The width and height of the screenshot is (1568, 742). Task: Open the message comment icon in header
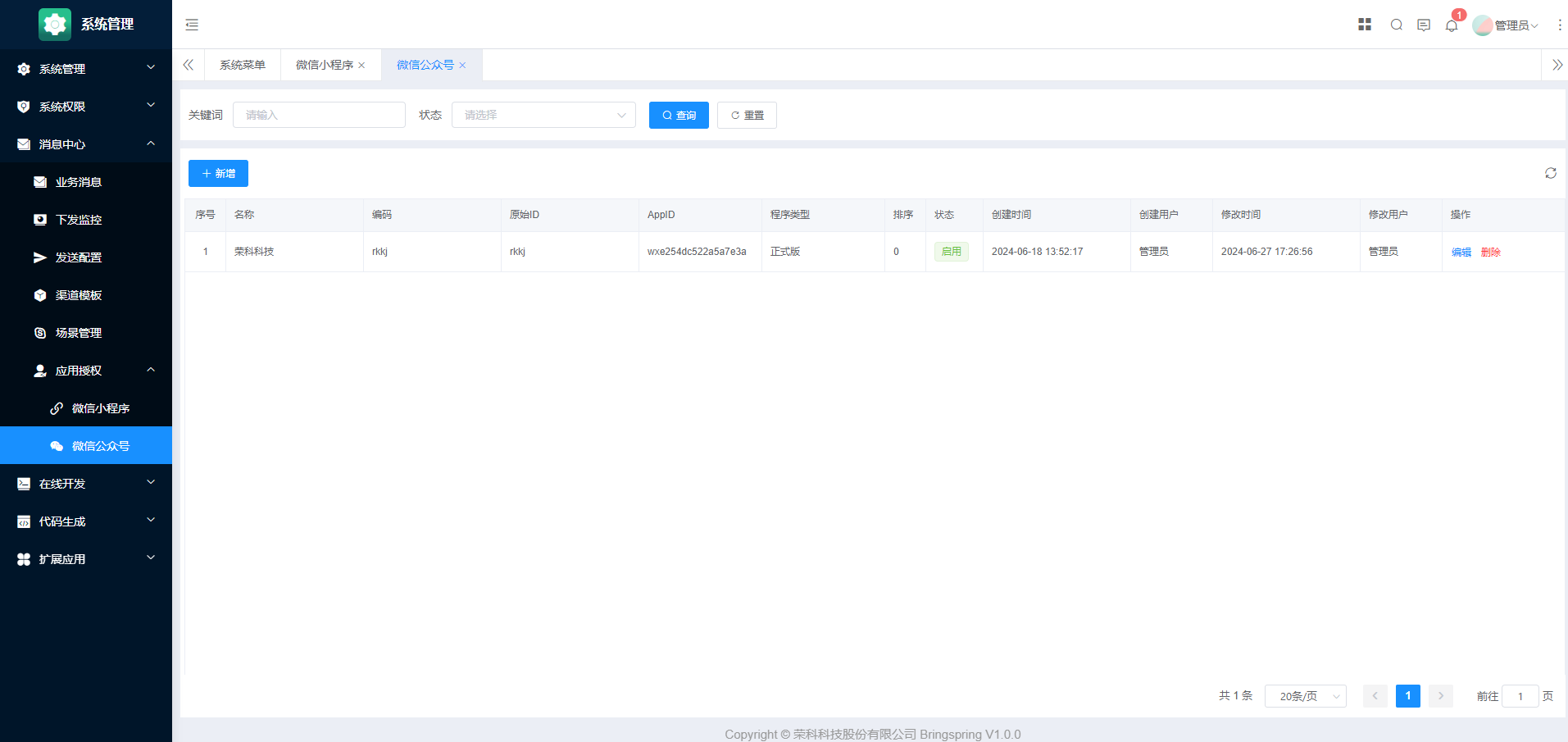1424,25
